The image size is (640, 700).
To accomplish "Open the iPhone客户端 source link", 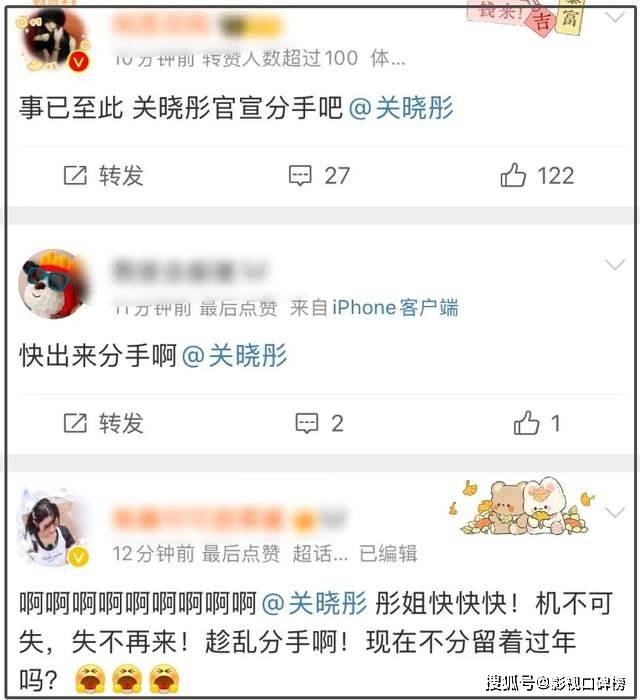I will pos(395,308).
